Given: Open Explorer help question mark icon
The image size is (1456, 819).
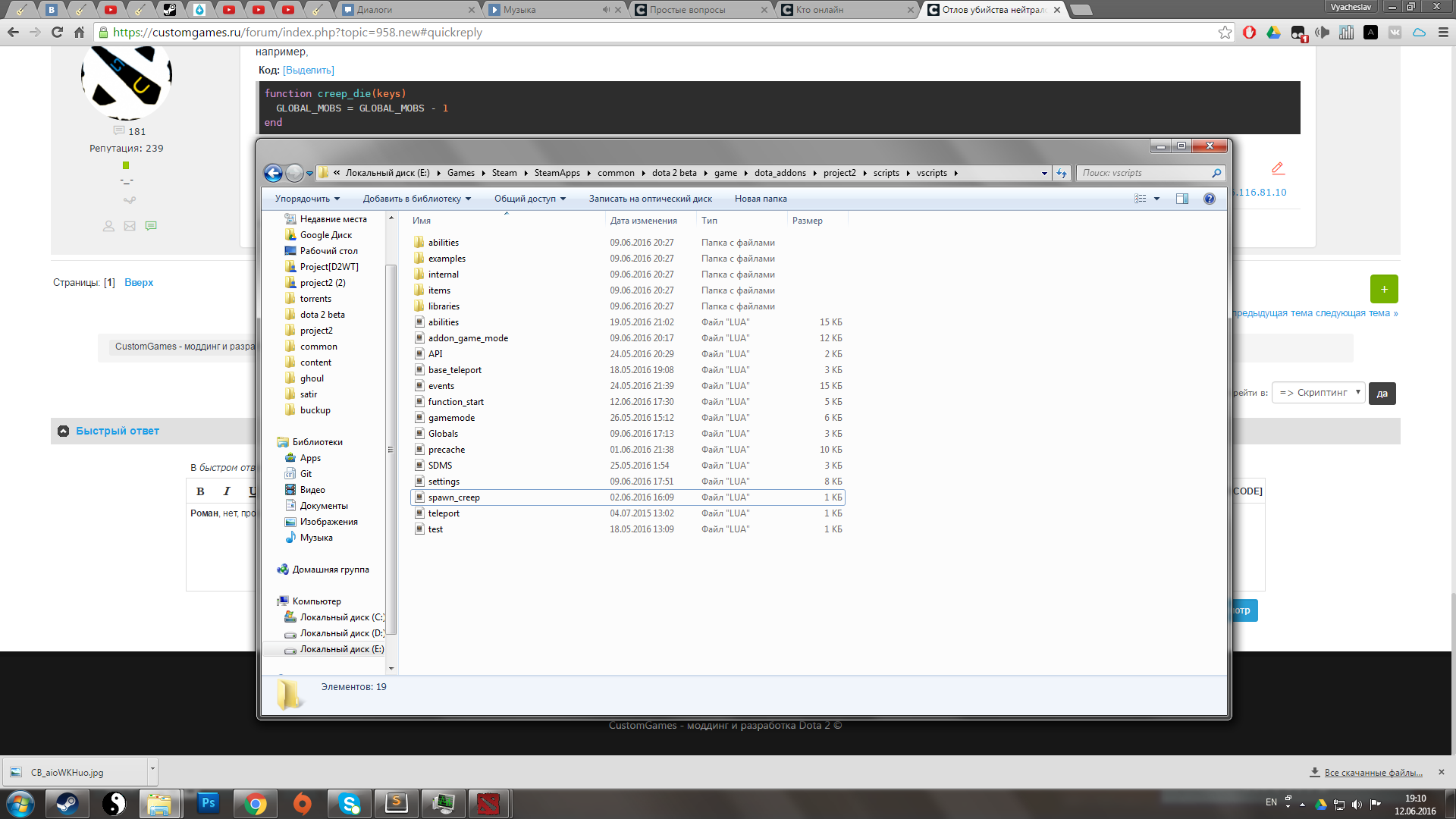Looking at the screenshot, I should [1210, 199].
